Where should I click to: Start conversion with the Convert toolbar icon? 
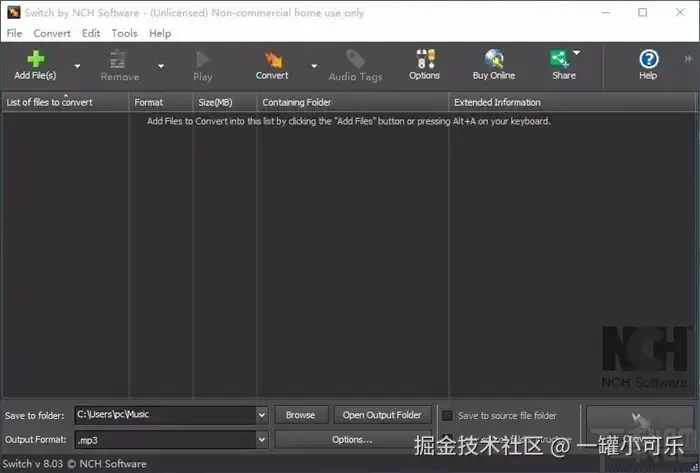(x=272, y=59)
